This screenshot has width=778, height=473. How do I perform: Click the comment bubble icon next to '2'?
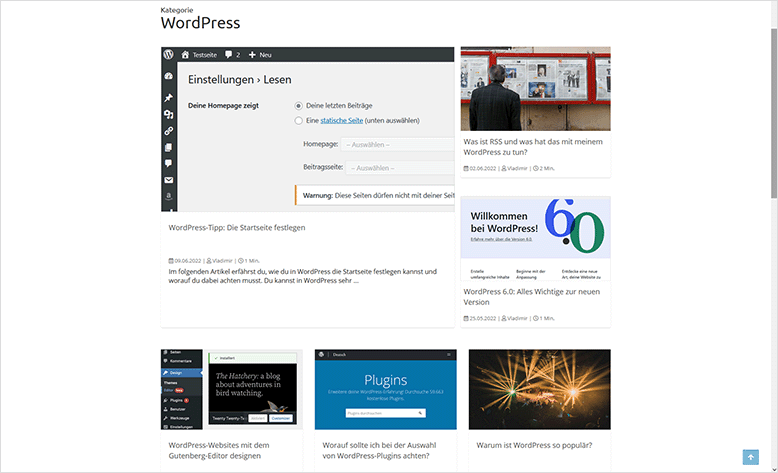(228, 55)
